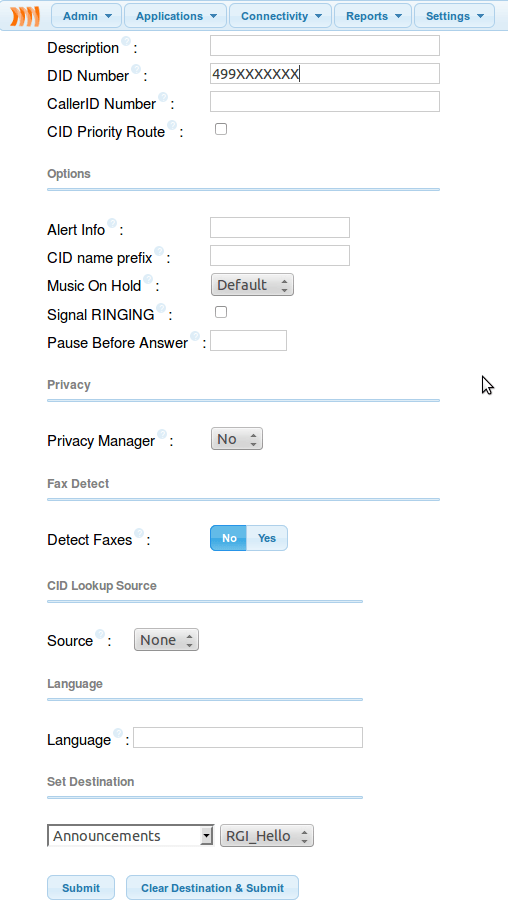Open the Music On Hold dropdown
The width and height of the screenshot is (508, 910).
252,285
